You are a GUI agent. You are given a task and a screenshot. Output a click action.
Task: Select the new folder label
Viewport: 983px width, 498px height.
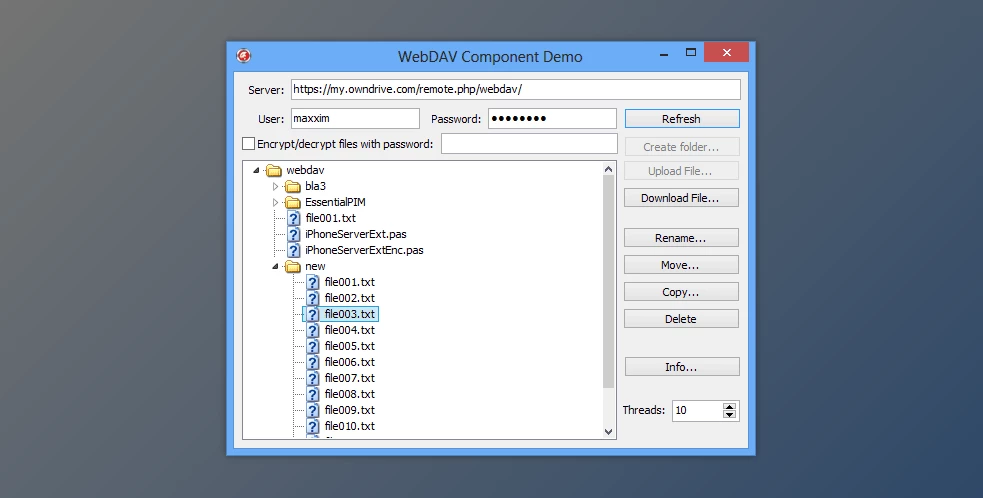tap(315, 266)
